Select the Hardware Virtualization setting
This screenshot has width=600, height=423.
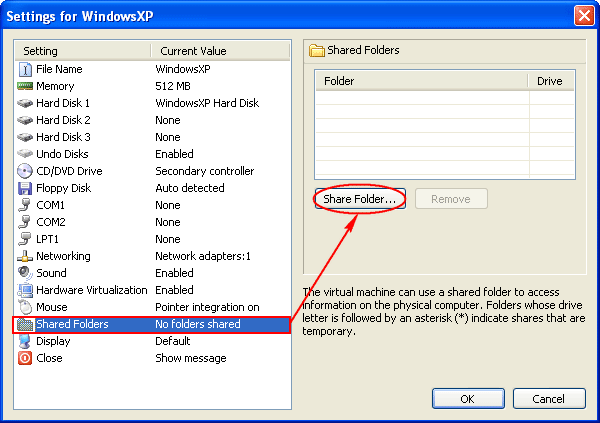tap(152, 290)
